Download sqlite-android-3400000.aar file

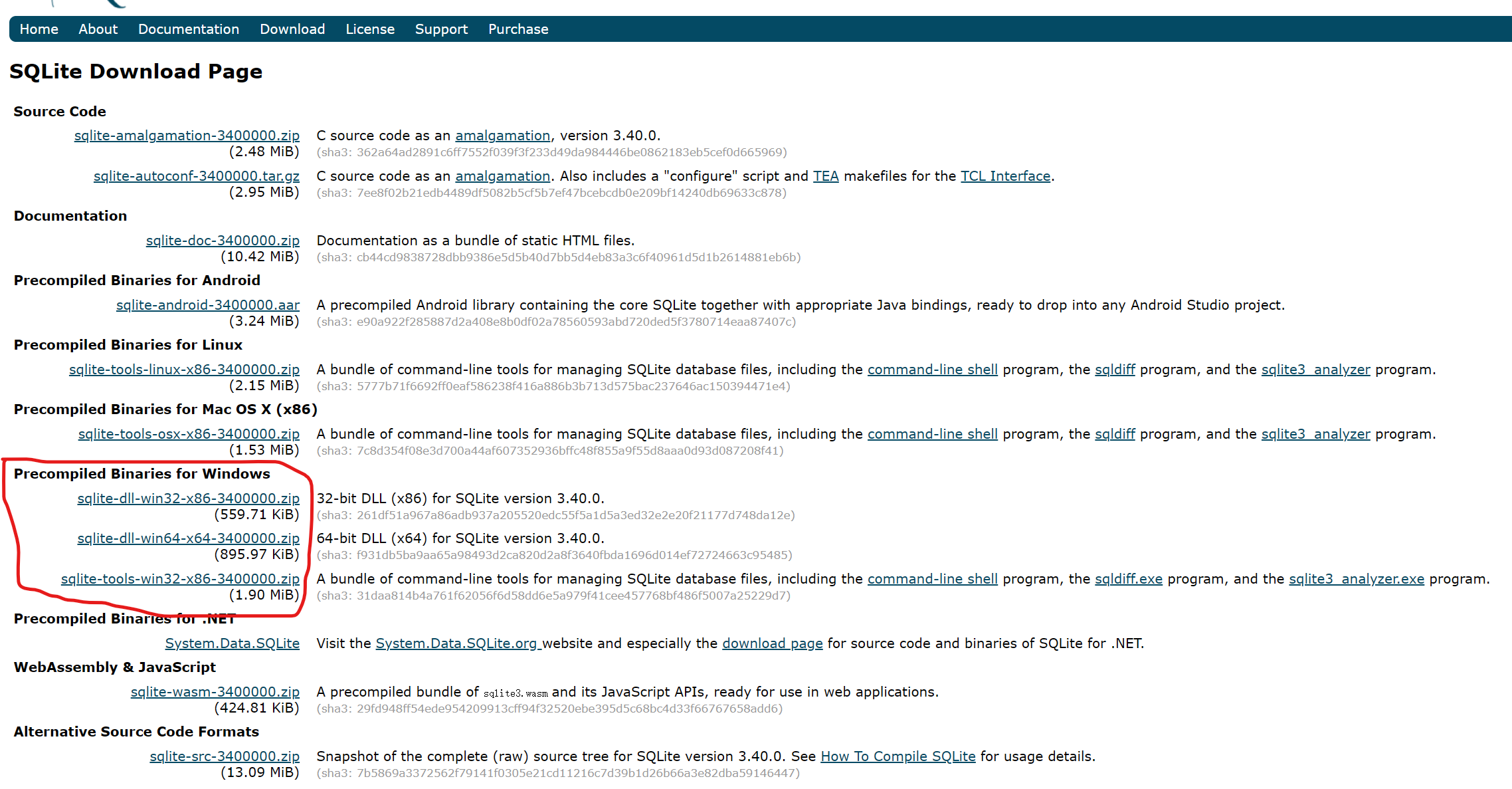coord(208,305)
